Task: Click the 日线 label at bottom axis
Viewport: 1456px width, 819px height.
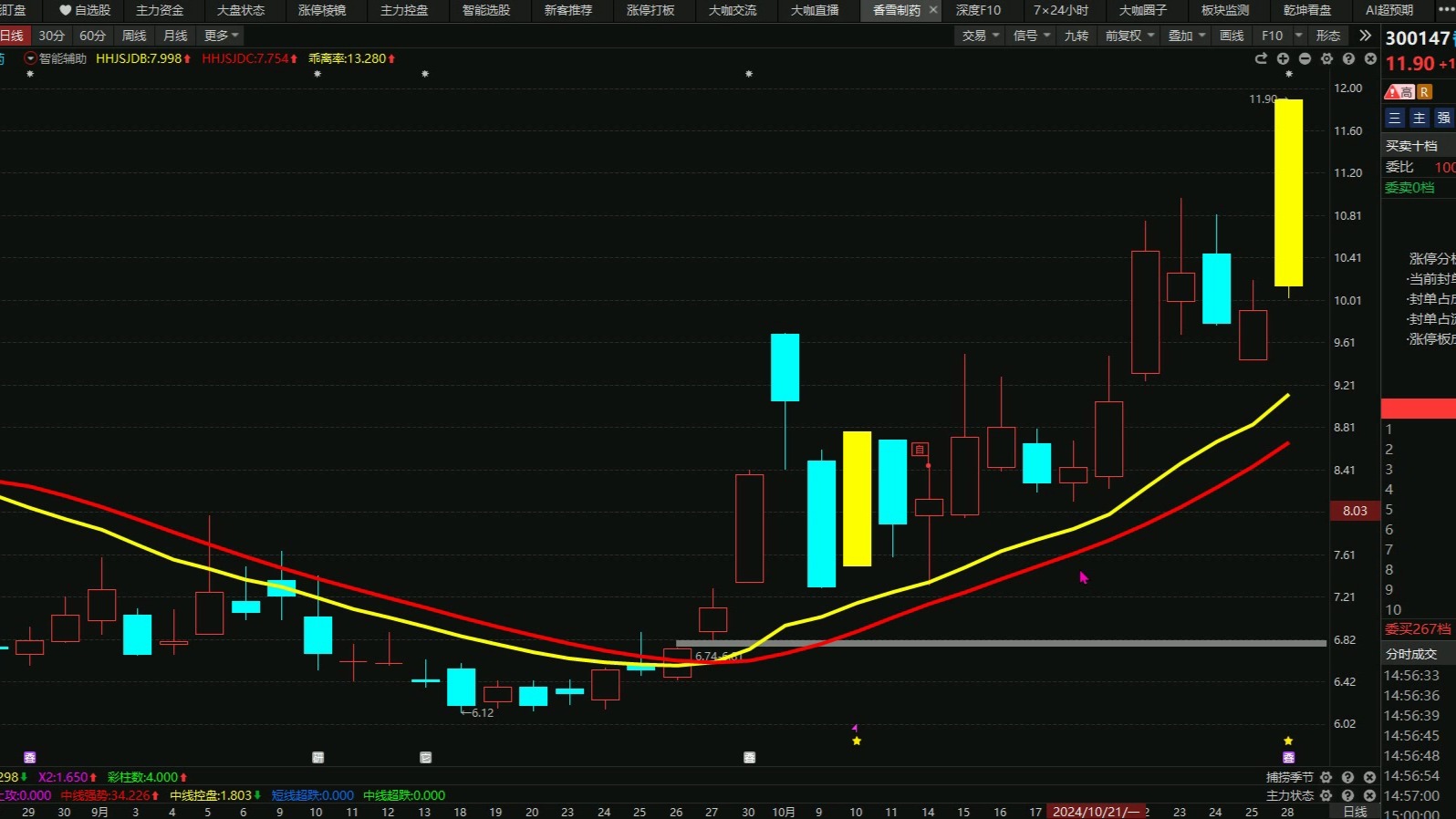Action: [x=1356, y=812]
